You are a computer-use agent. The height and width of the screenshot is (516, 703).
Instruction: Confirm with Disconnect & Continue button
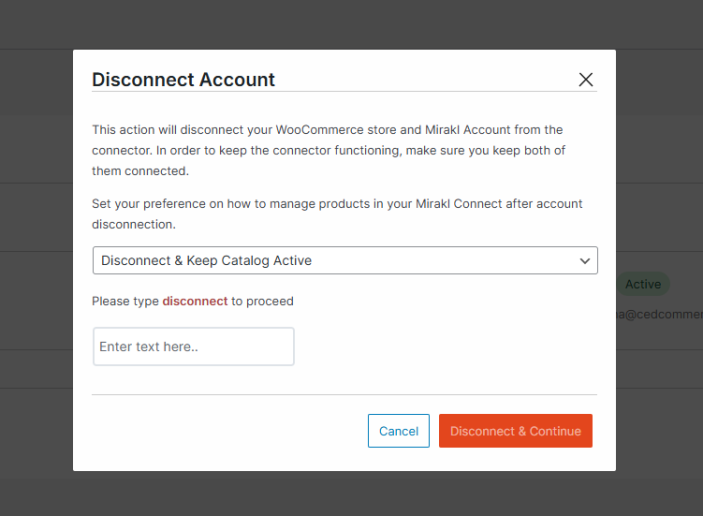tap(515, 431)
